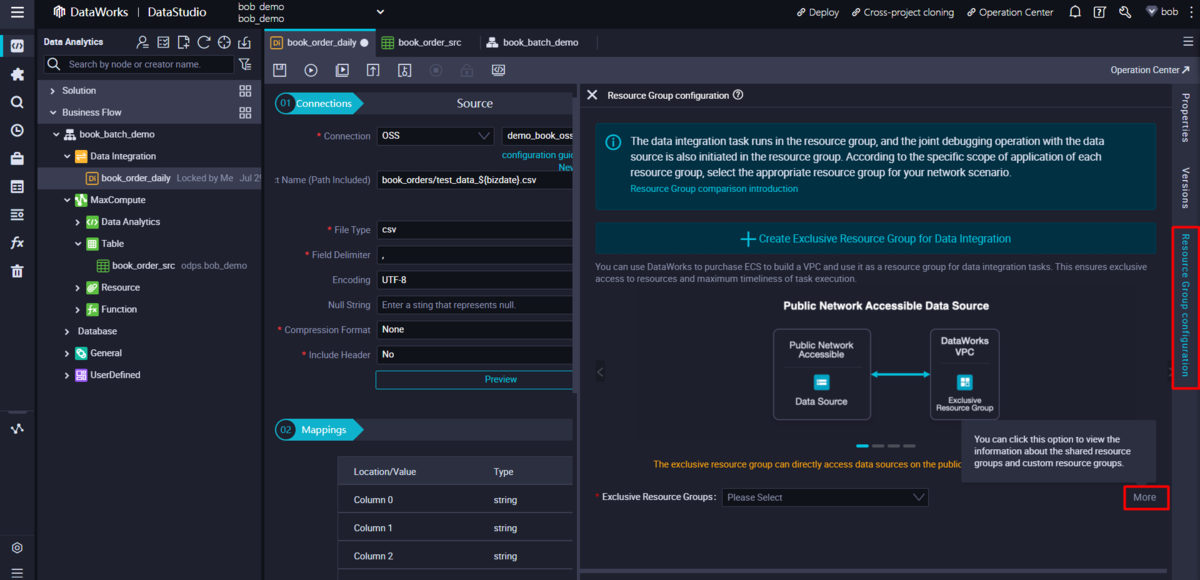This screenshot has height=580, width=1200.
Task: Open the workspace bob_demo dropdown arrow
Action: (x=380, y=12)
